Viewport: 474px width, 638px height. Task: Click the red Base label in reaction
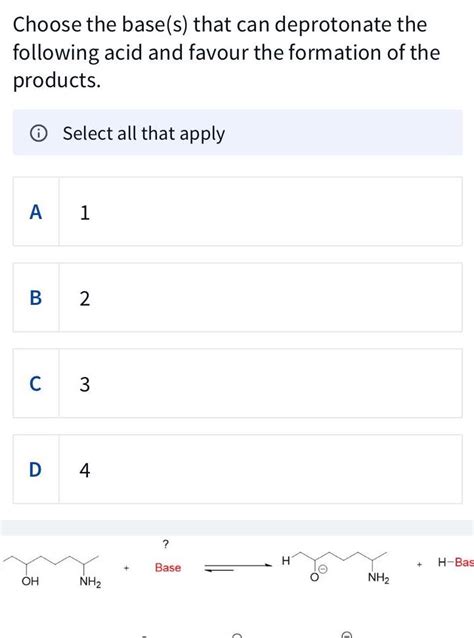[168, 567]
